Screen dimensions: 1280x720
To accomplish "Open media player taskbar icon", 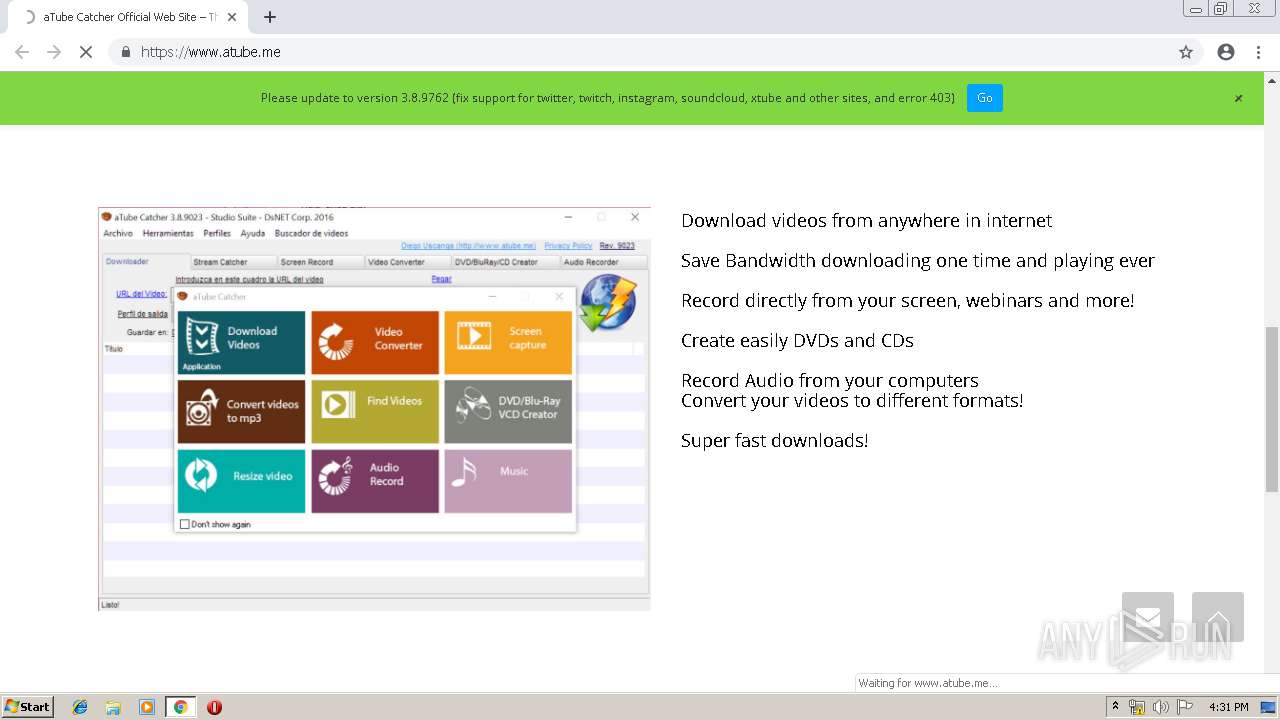I will 147,707.
